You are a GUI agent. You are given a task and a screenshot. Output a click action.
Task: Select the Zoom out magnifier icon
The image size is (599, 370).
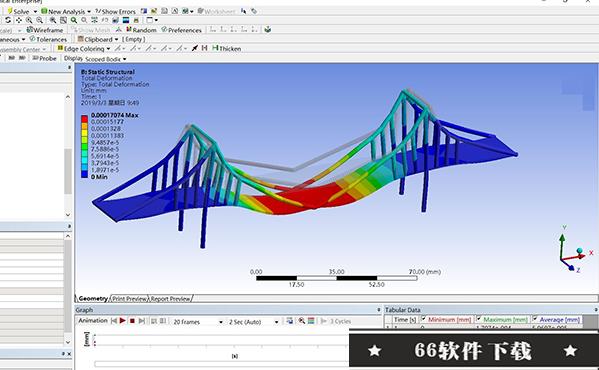click(39, 20)
